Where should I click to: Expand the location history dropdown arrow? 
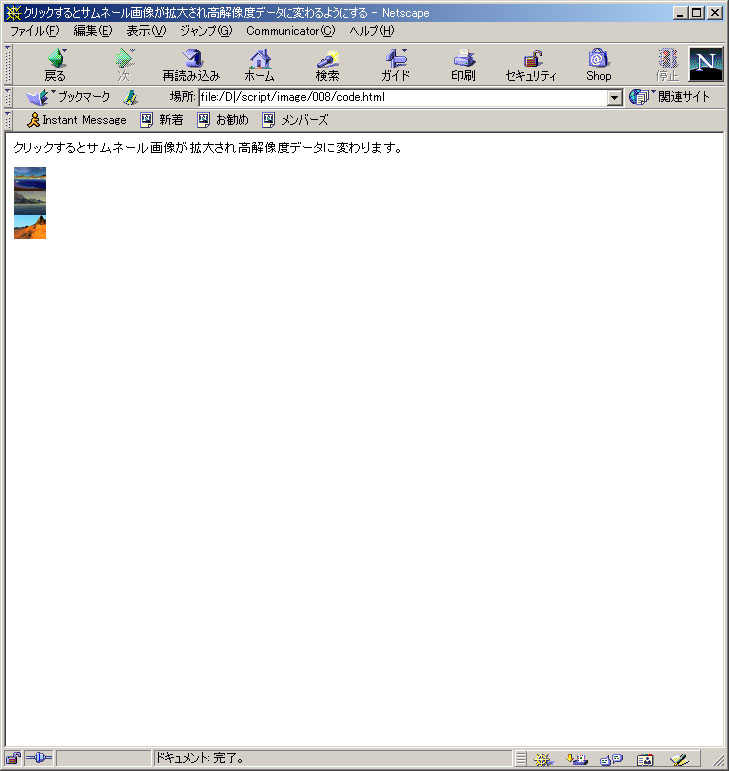(614, 97)
